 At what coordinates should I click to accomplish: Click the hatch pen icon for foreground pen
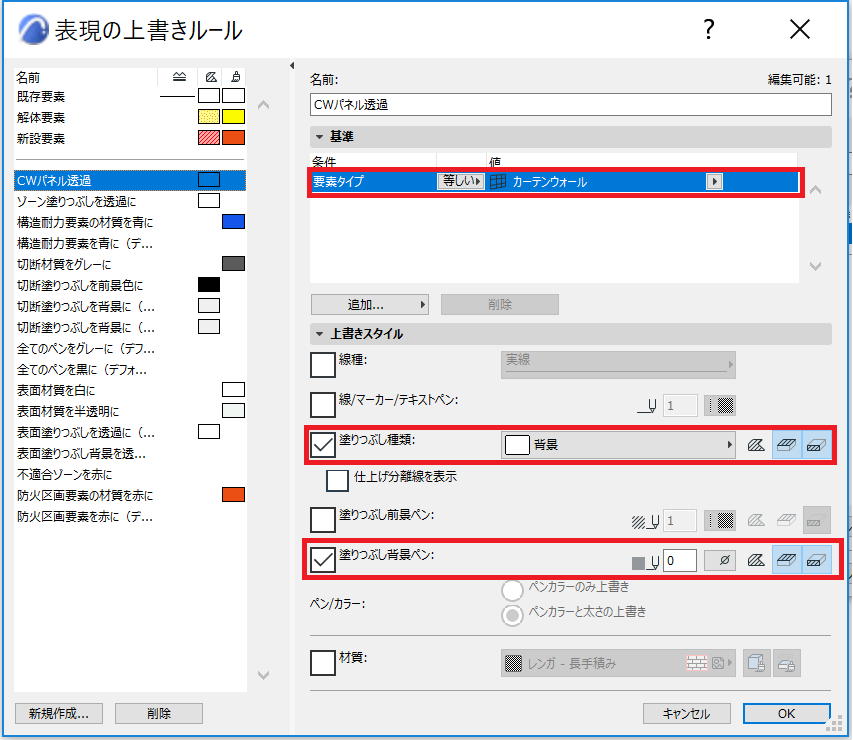point(646,522)
